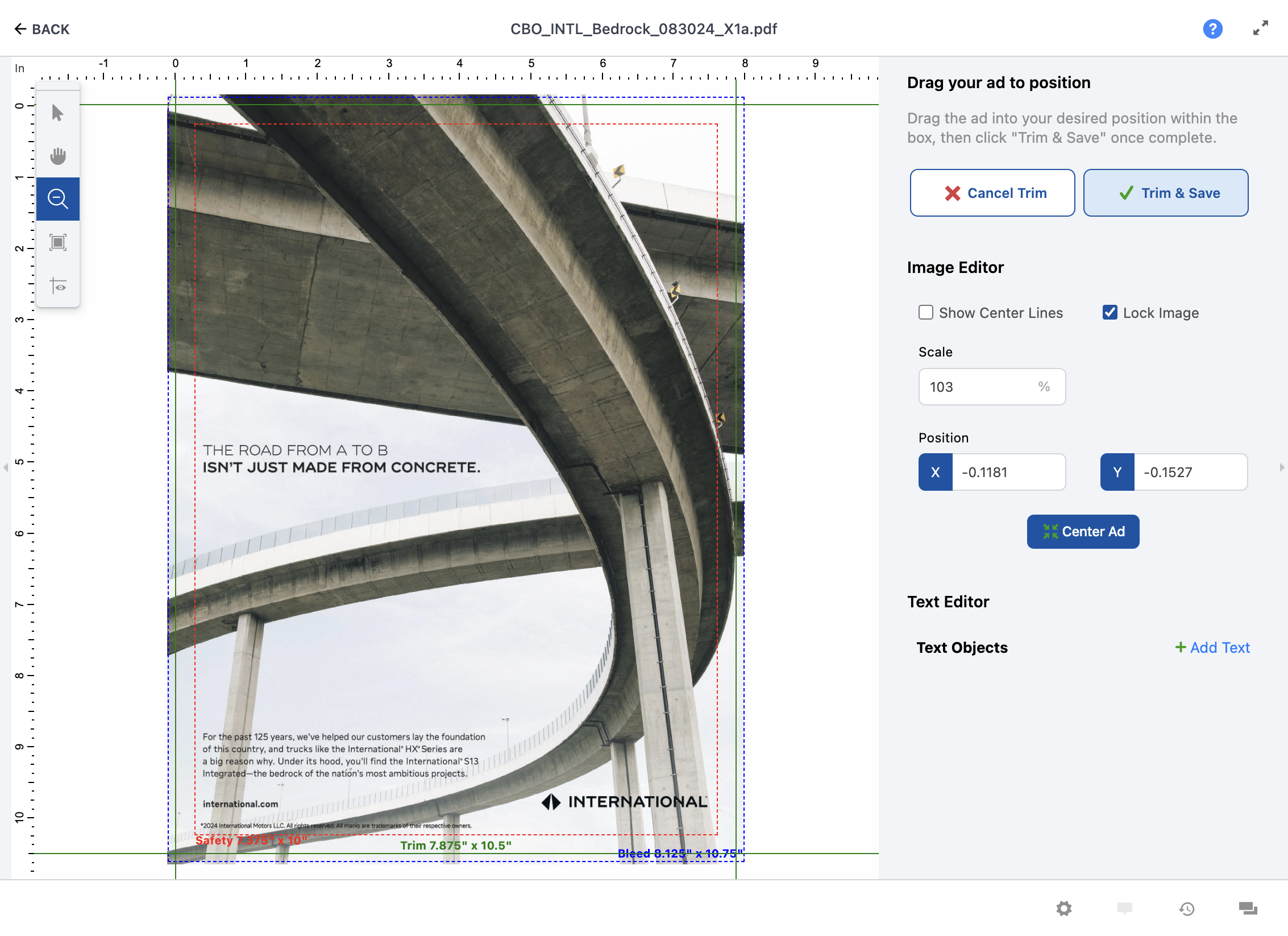
Task: Collapse the right panel with side arrow
Action: coord(1281,467)
